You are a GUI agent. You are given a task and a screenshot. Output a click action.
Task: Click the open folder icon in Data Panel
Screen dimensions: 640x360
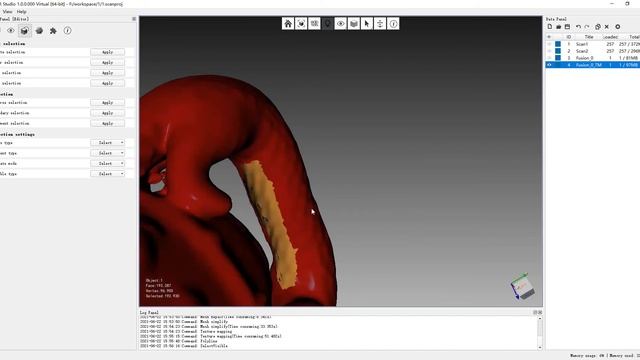coord(558,27)
